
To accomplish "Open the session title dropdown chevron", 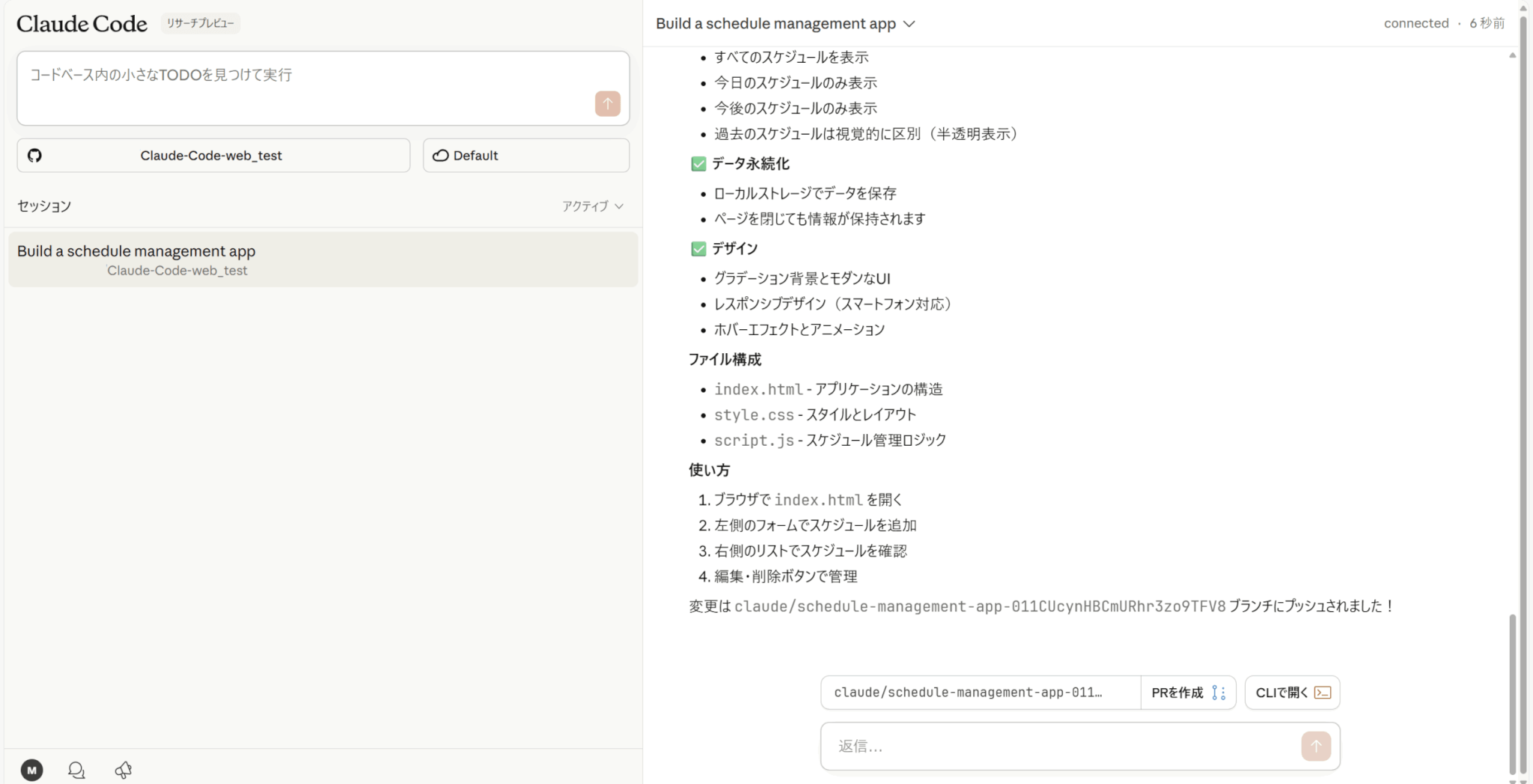I will tap(909, 24).
